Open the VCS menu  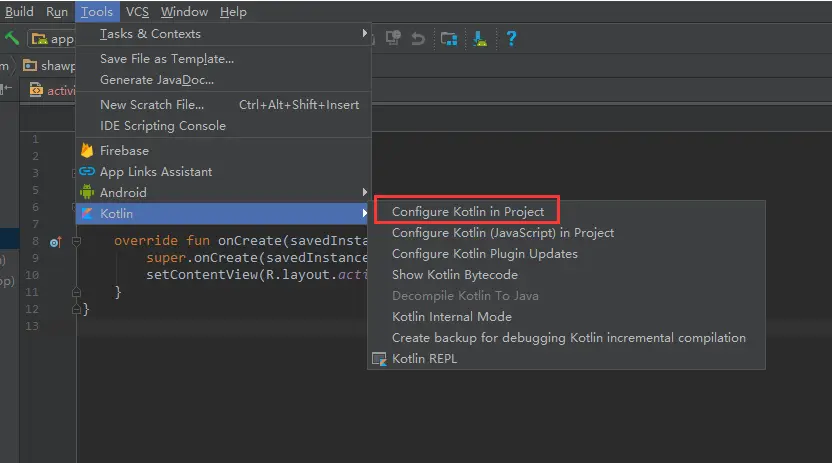coord(137,12)
